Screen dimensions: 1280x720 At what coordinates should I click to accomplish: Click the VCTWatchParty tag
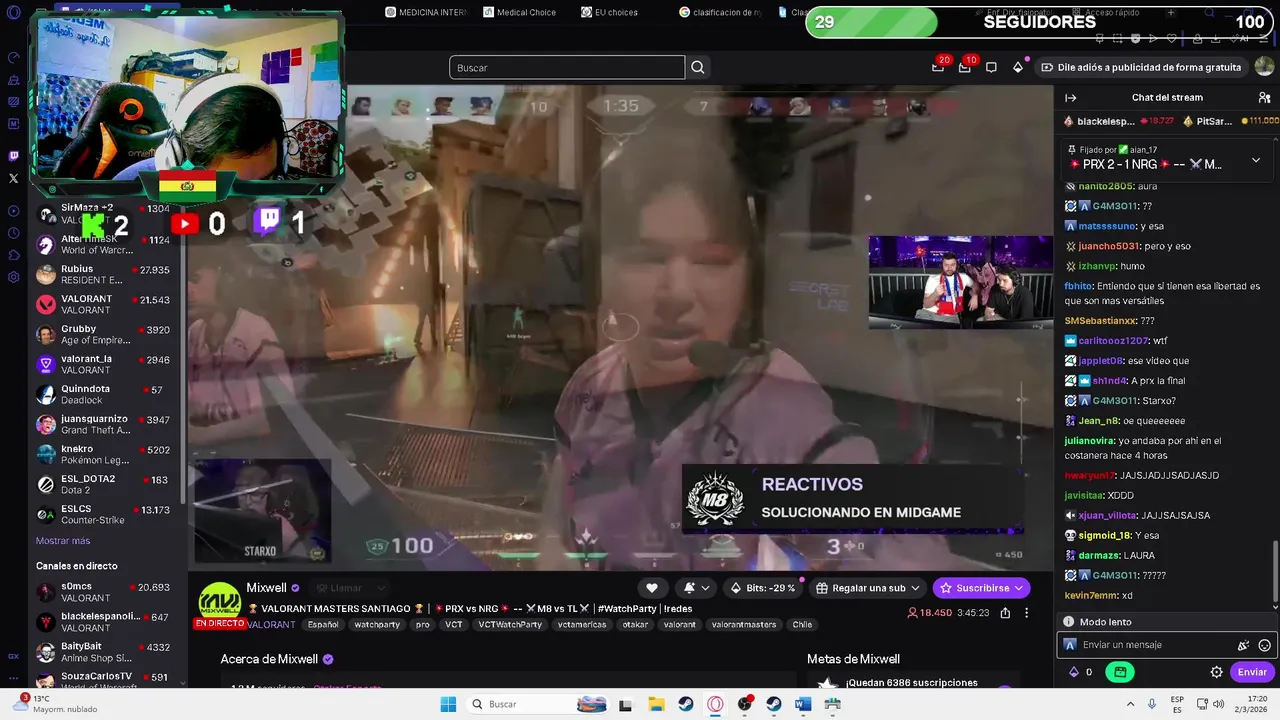(x=510, y=624)
